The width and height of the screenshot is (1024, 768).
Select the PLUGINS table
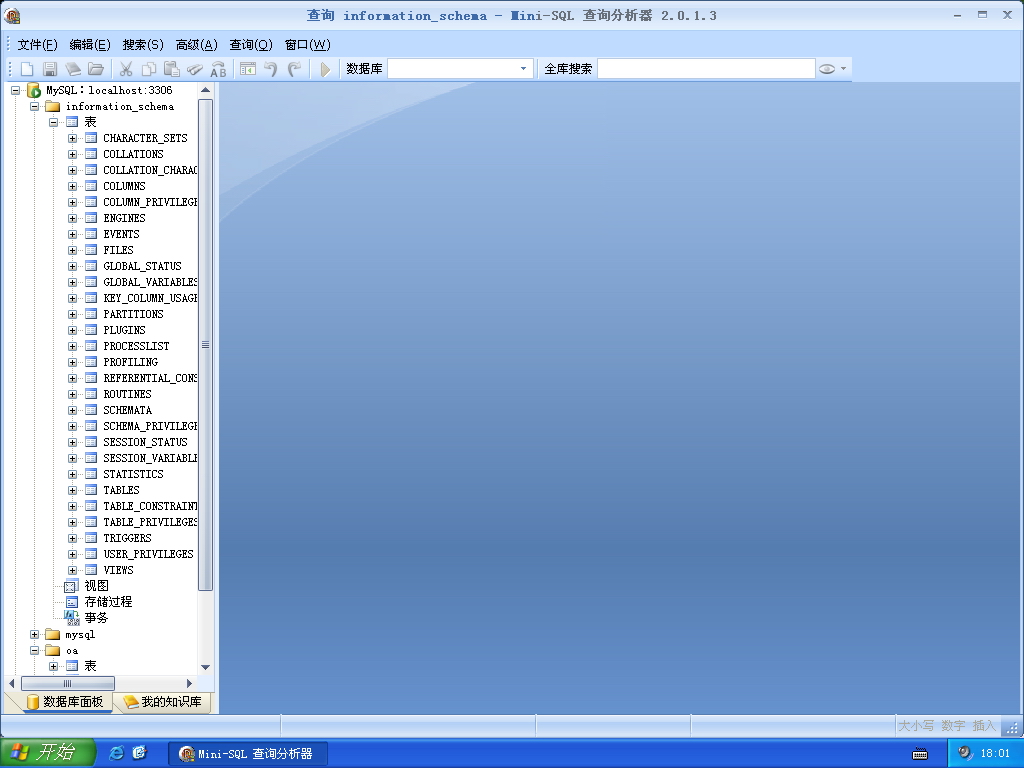click(x=124, y=330)
